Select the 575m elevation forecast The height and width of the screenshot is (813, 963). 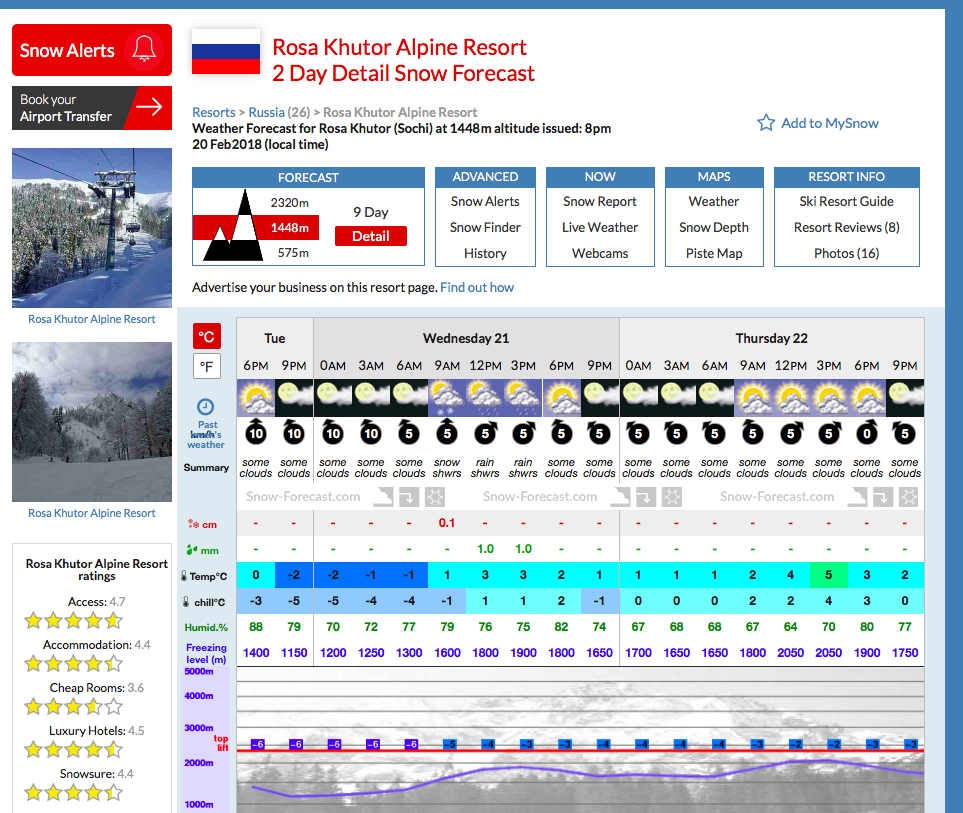(x=293, y=252)
